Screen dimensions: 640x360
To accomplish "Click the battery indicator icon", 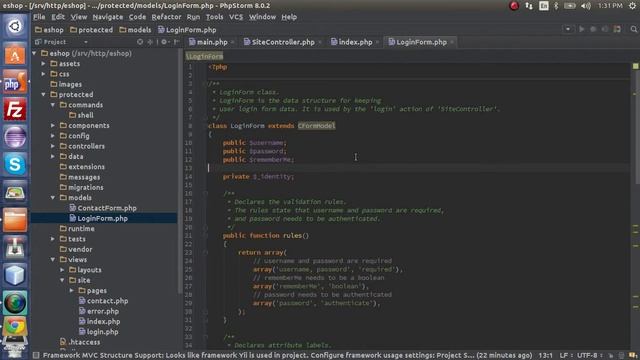I will point(570,6).
